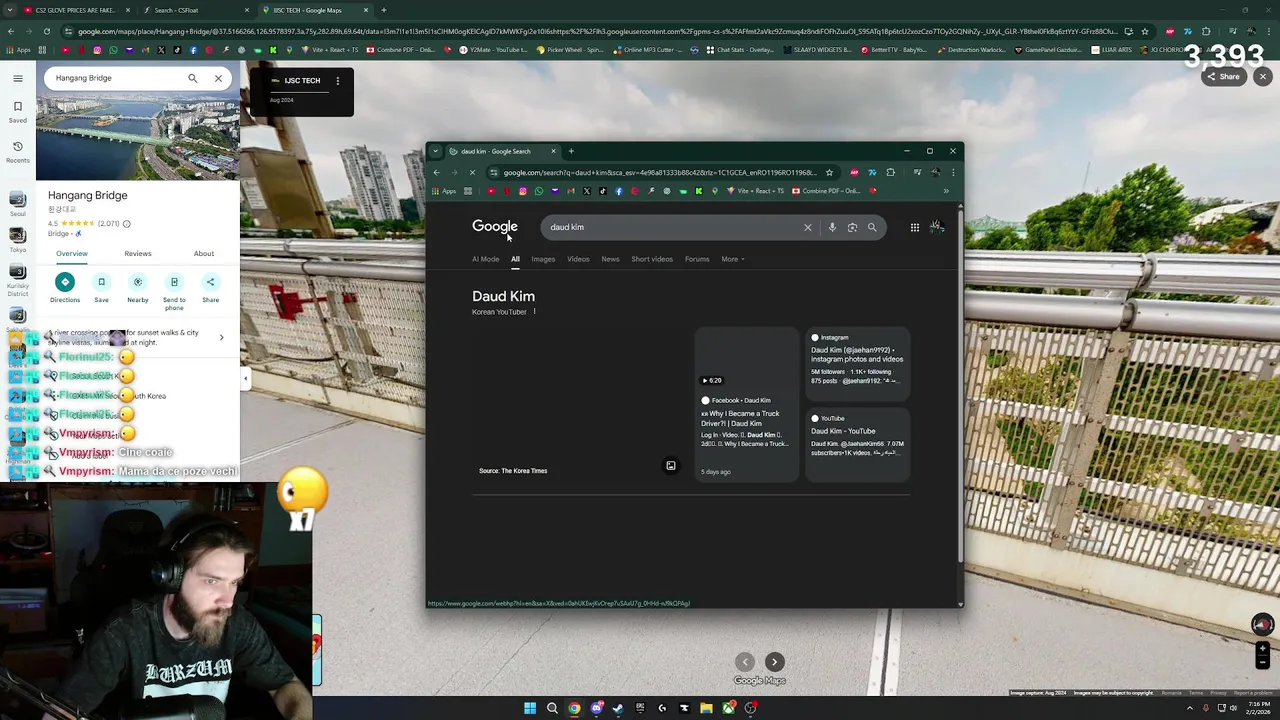This screenshot has height=720, width=1280.
Task: Click the daud kim search field
Action: 672,227
